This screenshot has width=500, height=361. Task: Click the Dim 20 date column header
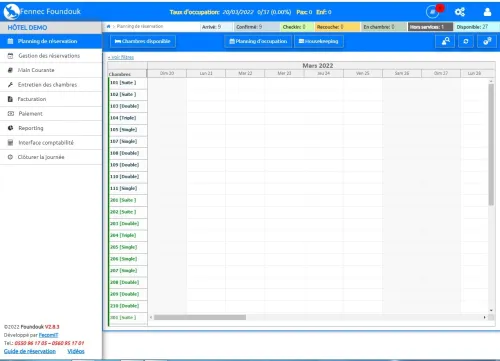[167, 73]
